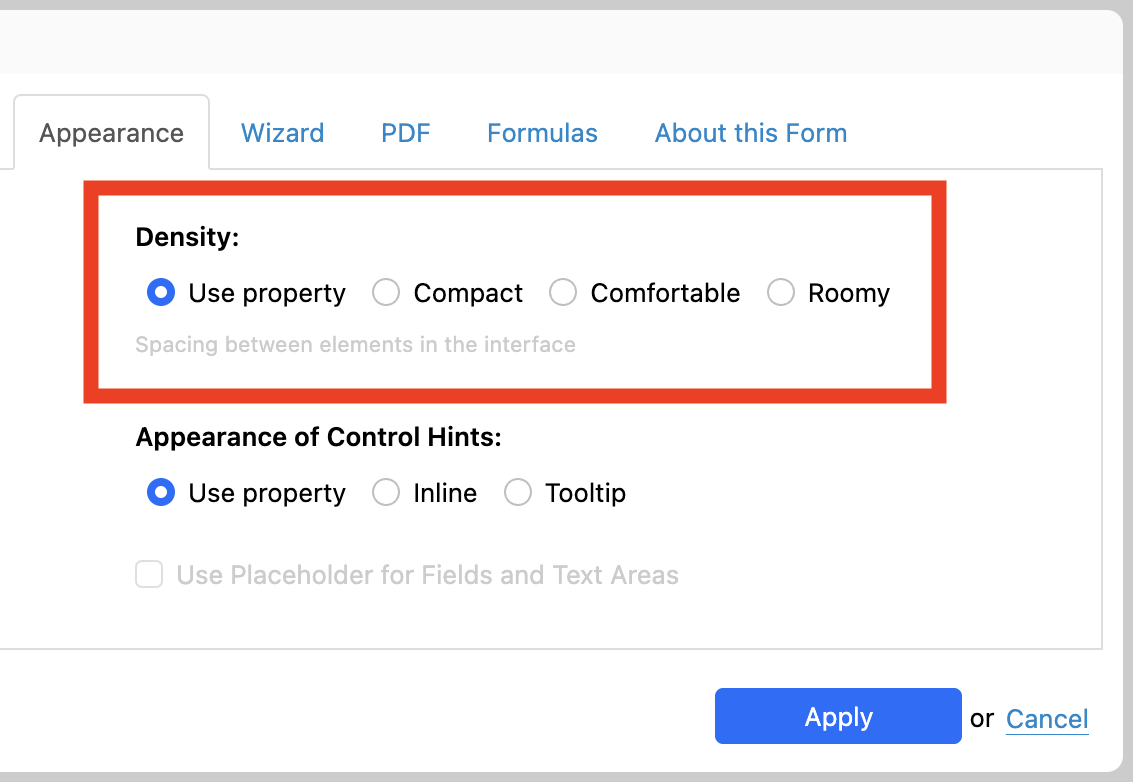Open the PDF tab

click(x=405, y=133)
